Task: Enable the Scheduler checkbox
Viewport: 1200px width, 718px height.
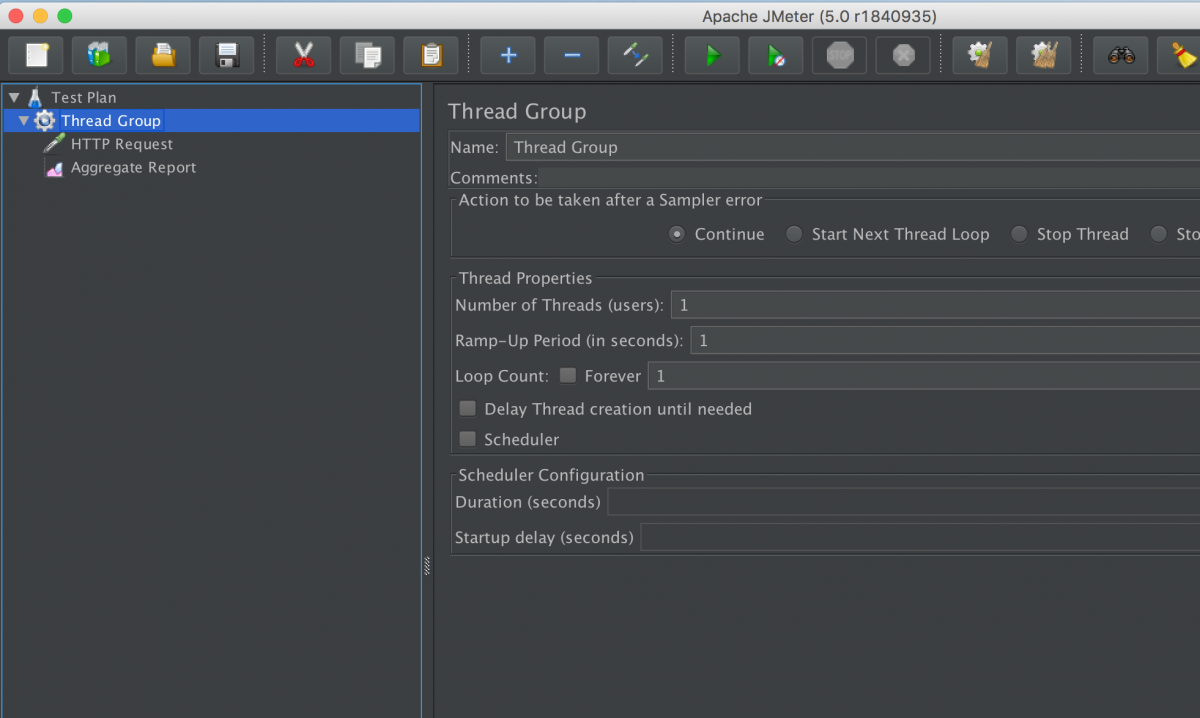Action: (x=467, y=439)
